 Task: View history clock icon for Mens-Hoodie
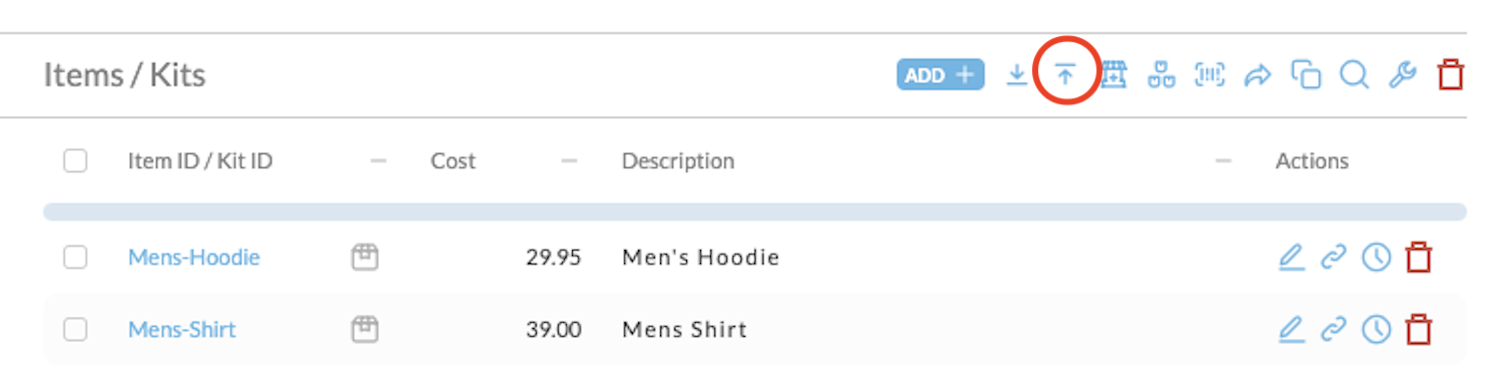tap(1377, 258)
